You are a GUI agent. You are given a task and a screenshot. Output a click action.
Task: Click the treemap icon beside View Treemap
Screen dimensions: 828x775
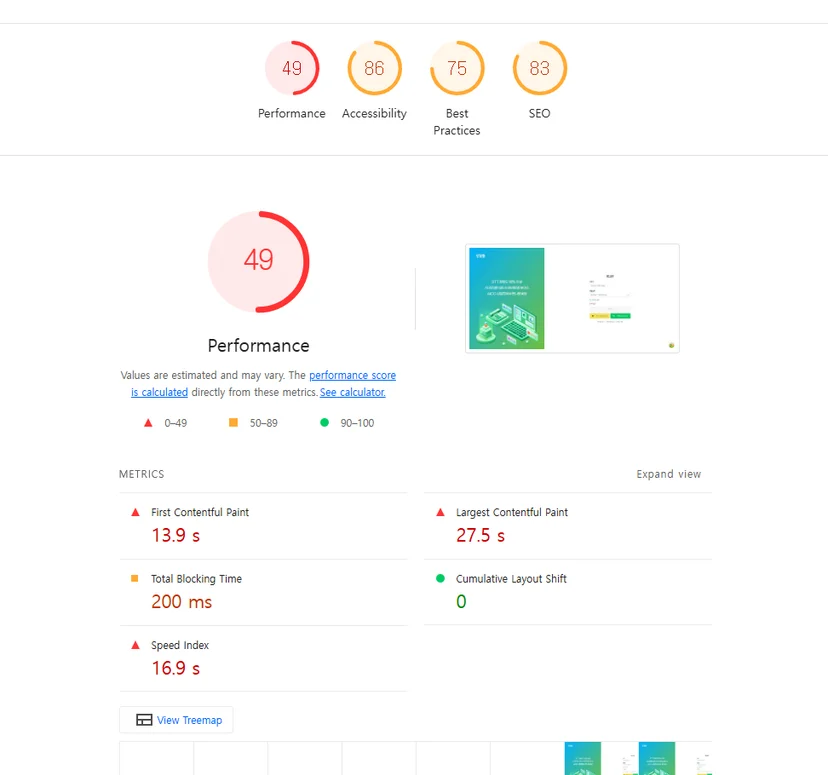[x=144, y=720]
